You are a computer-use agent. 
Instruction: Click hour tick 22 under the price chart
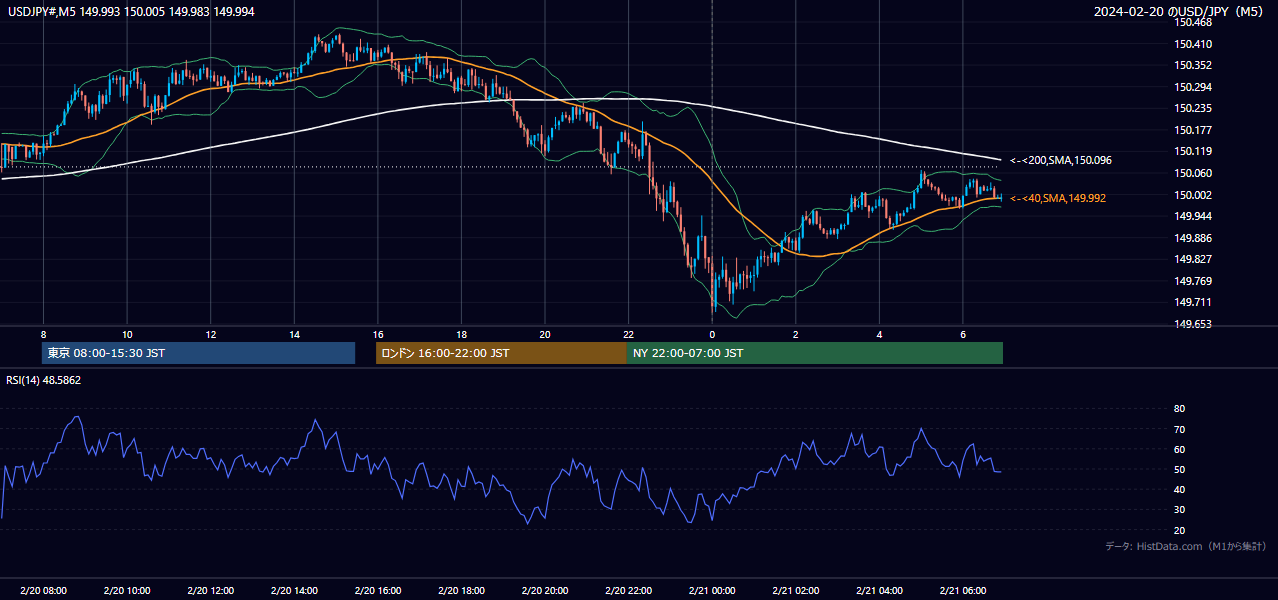629,334
